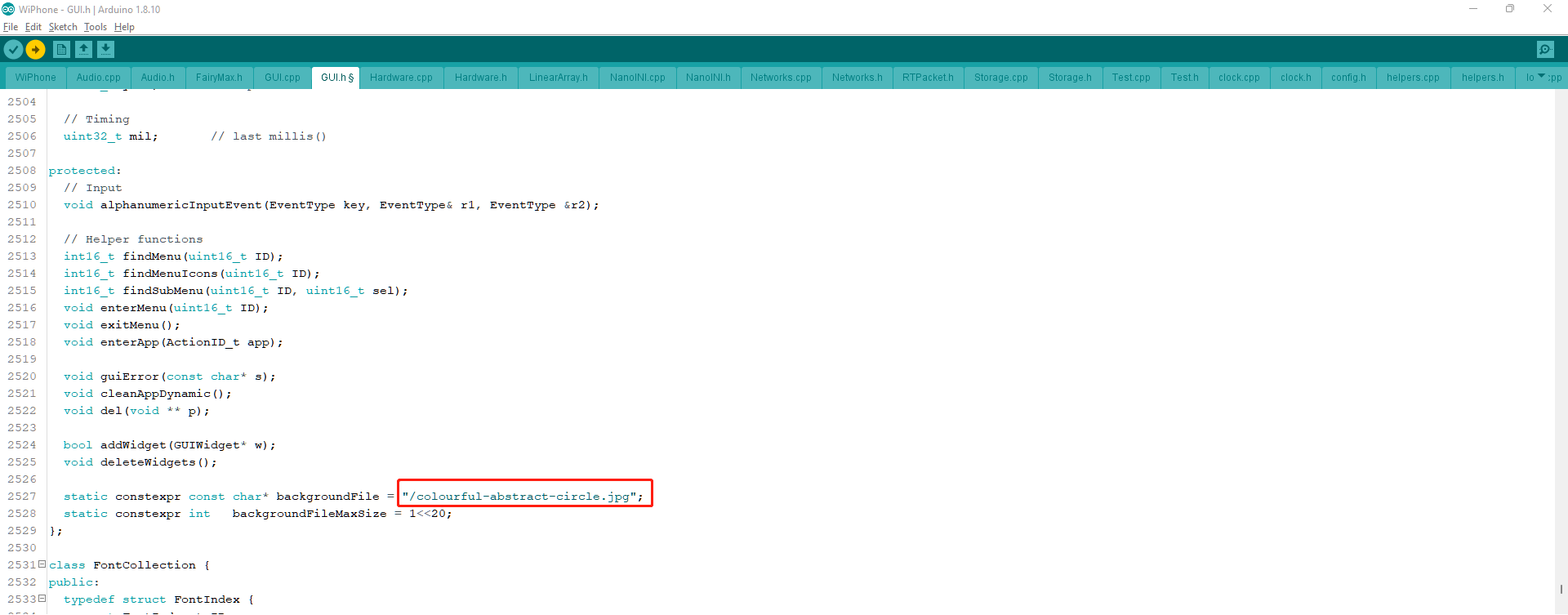The height and width of the screenshot is (615, 1568).
Task: Open the Tools menu
Action: [x=95, y=27]
